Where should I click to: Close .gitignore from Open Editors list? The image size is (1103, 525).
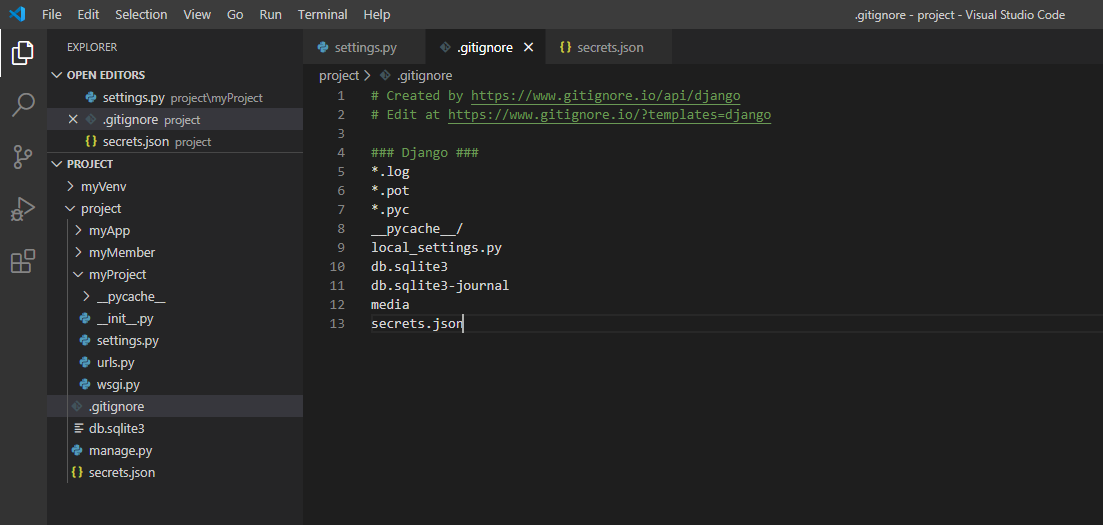(73, 120)
